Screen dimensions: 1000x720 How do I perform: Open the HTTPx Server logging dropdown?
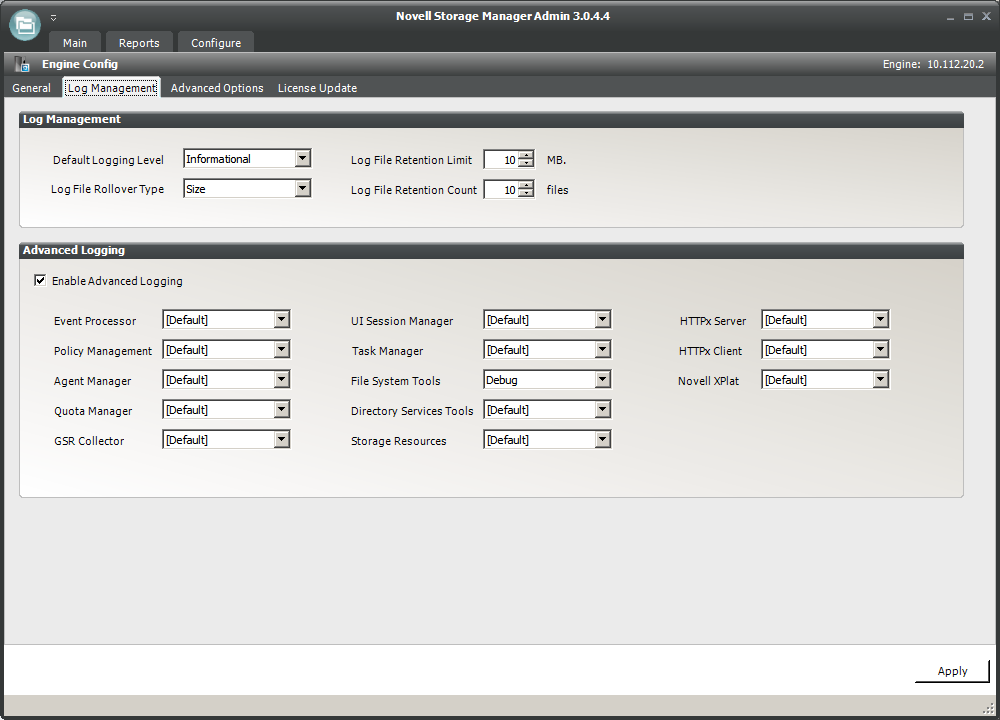click(881, 320)
